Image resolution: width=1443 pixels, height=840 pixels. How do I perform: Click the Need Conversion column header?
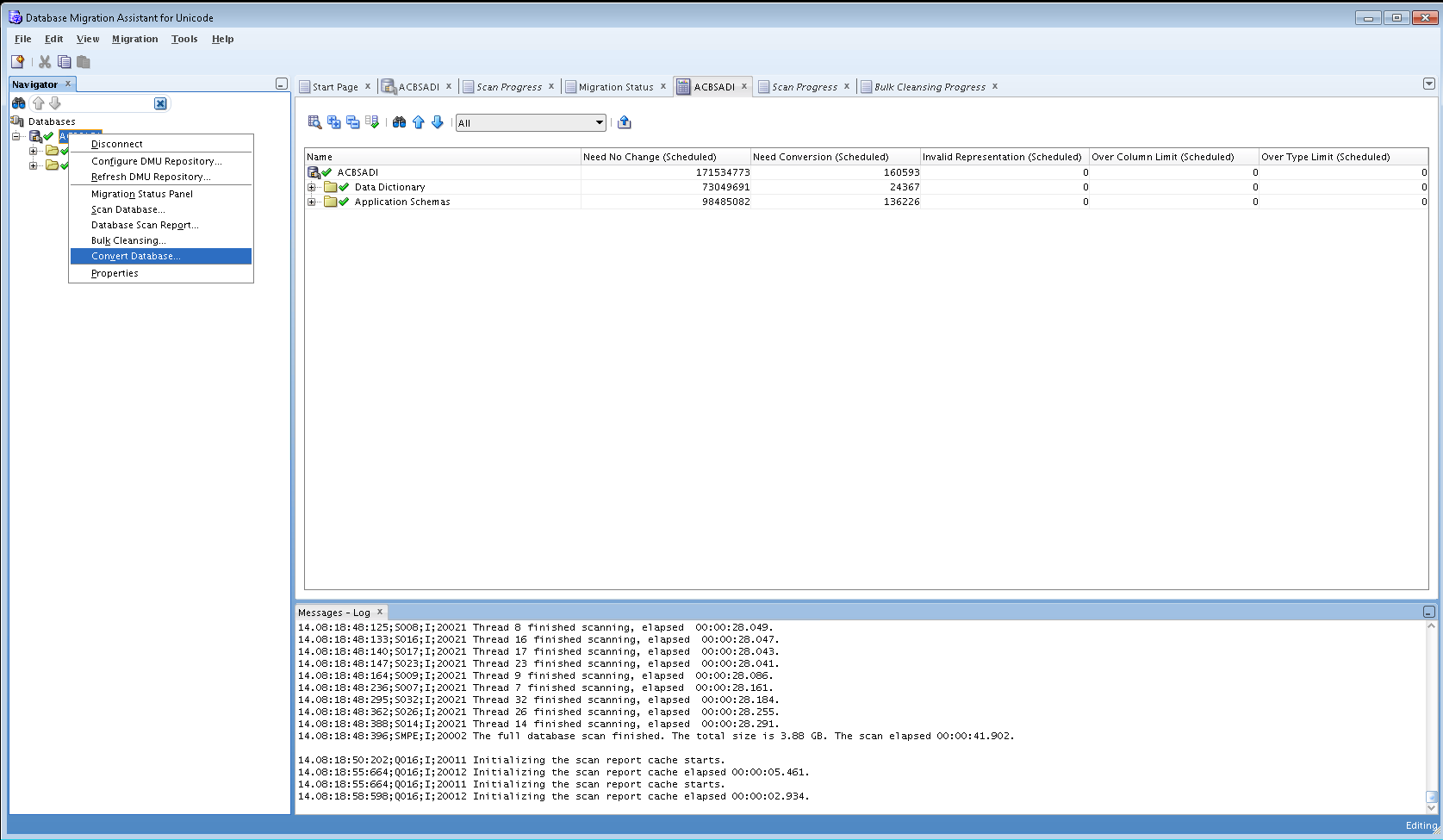(x=820, y=157)
